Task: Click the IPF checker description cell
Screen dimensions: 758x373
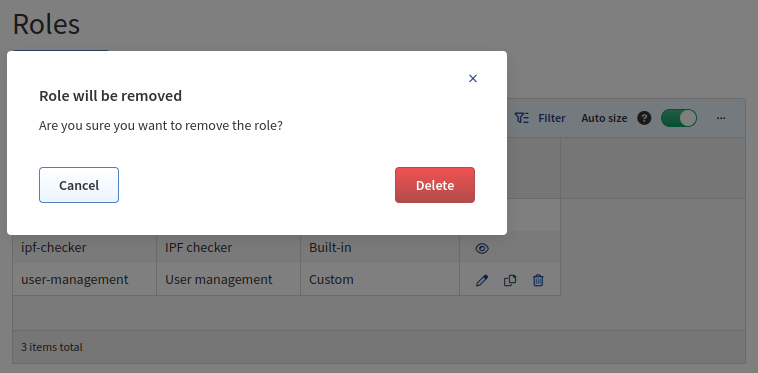Action: click(x=229, y=247)
